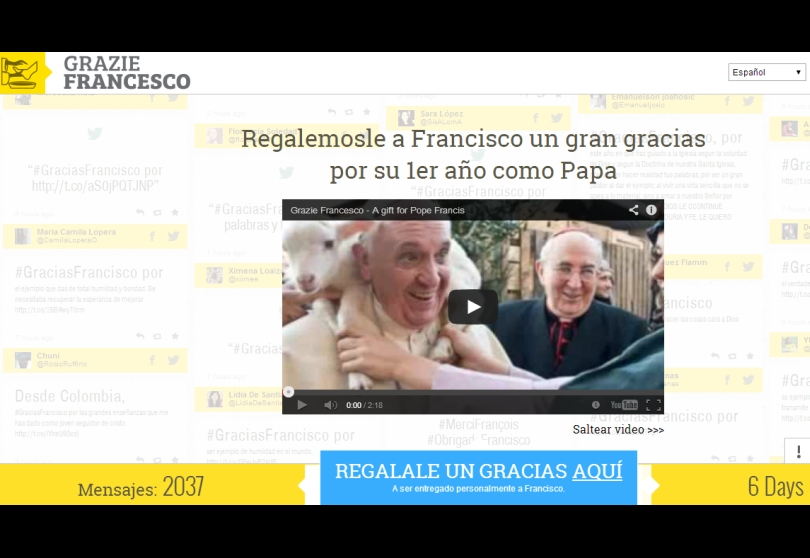Click the GRAZIE FRANCESCO site title
The height and width of the screenshot is (558, 810).
point(127,72)
